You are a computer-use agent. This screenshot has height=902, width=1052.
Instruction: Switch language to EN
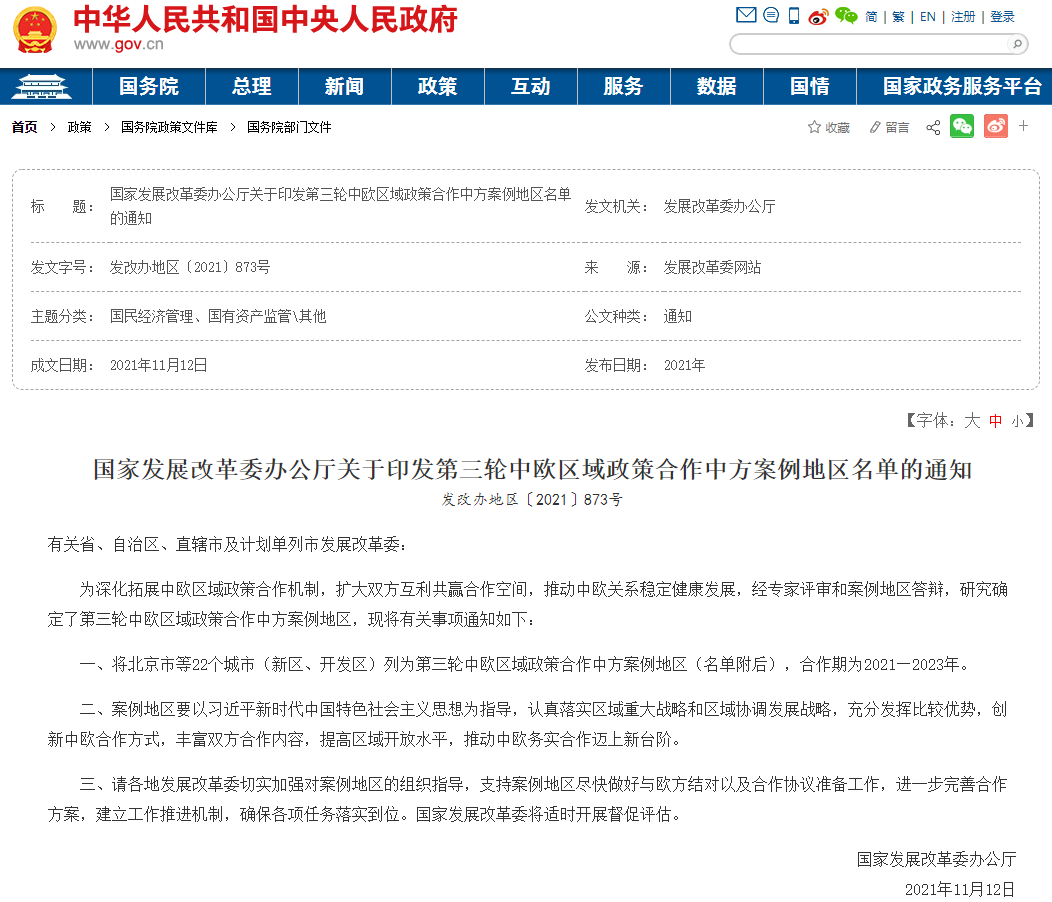tap(927, 16)
